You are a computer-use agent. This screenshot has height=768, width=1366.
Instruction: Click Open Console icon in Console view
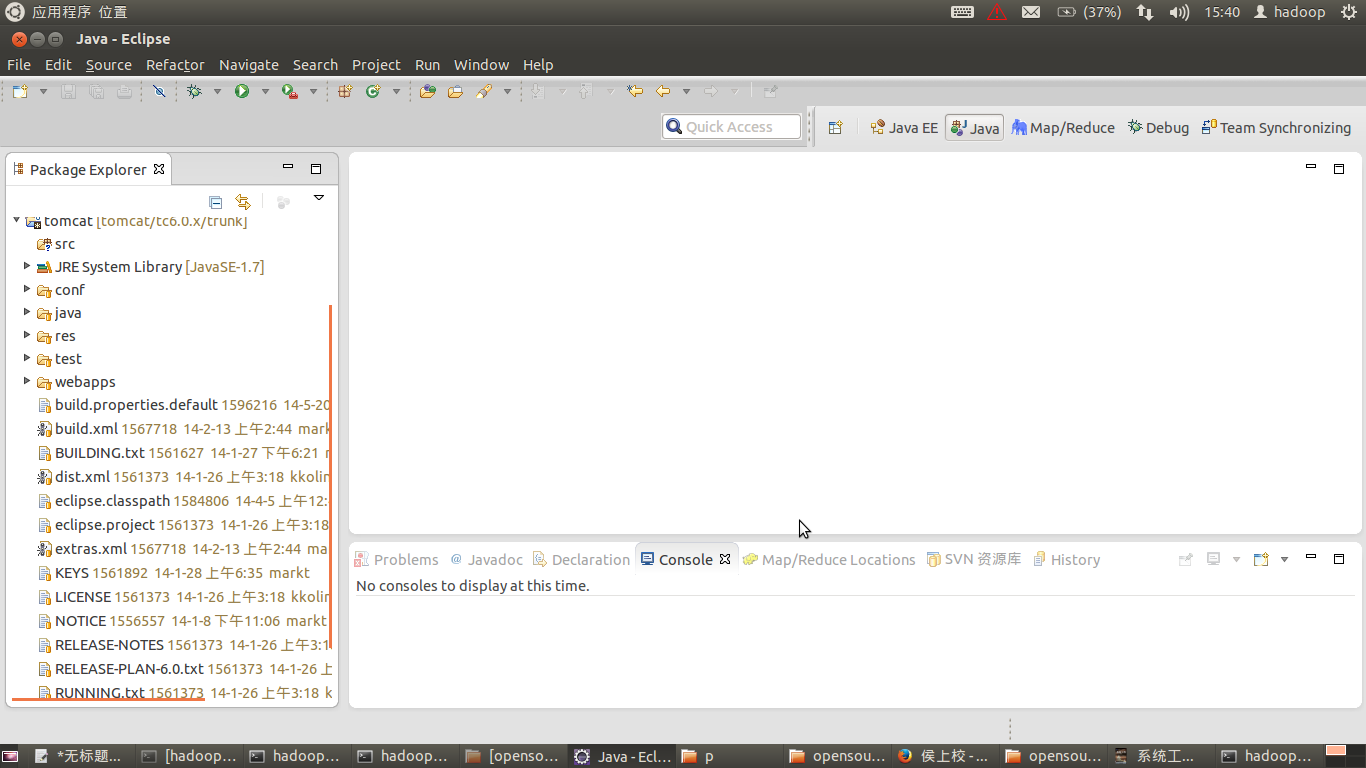coord(1261,559)
